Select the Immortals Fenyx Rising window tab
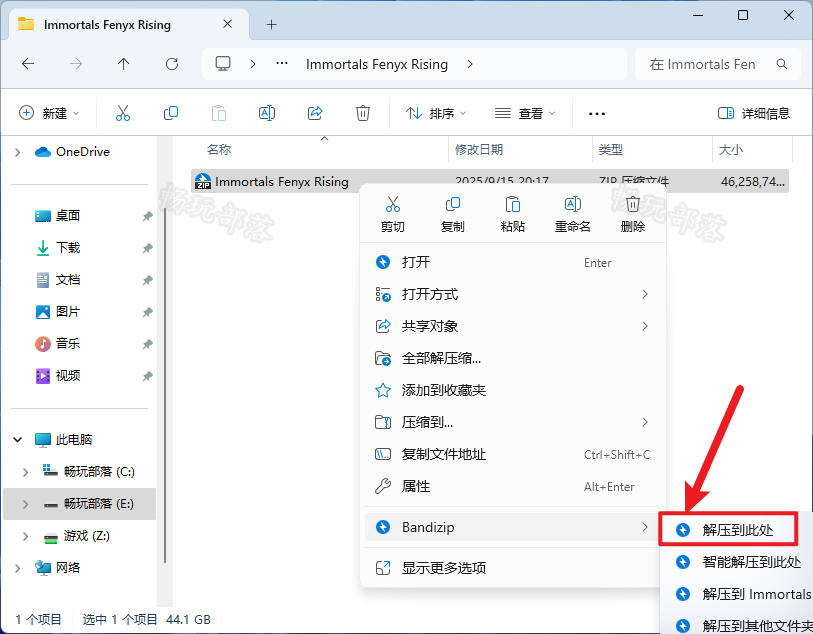 click(x=129, y=24)
